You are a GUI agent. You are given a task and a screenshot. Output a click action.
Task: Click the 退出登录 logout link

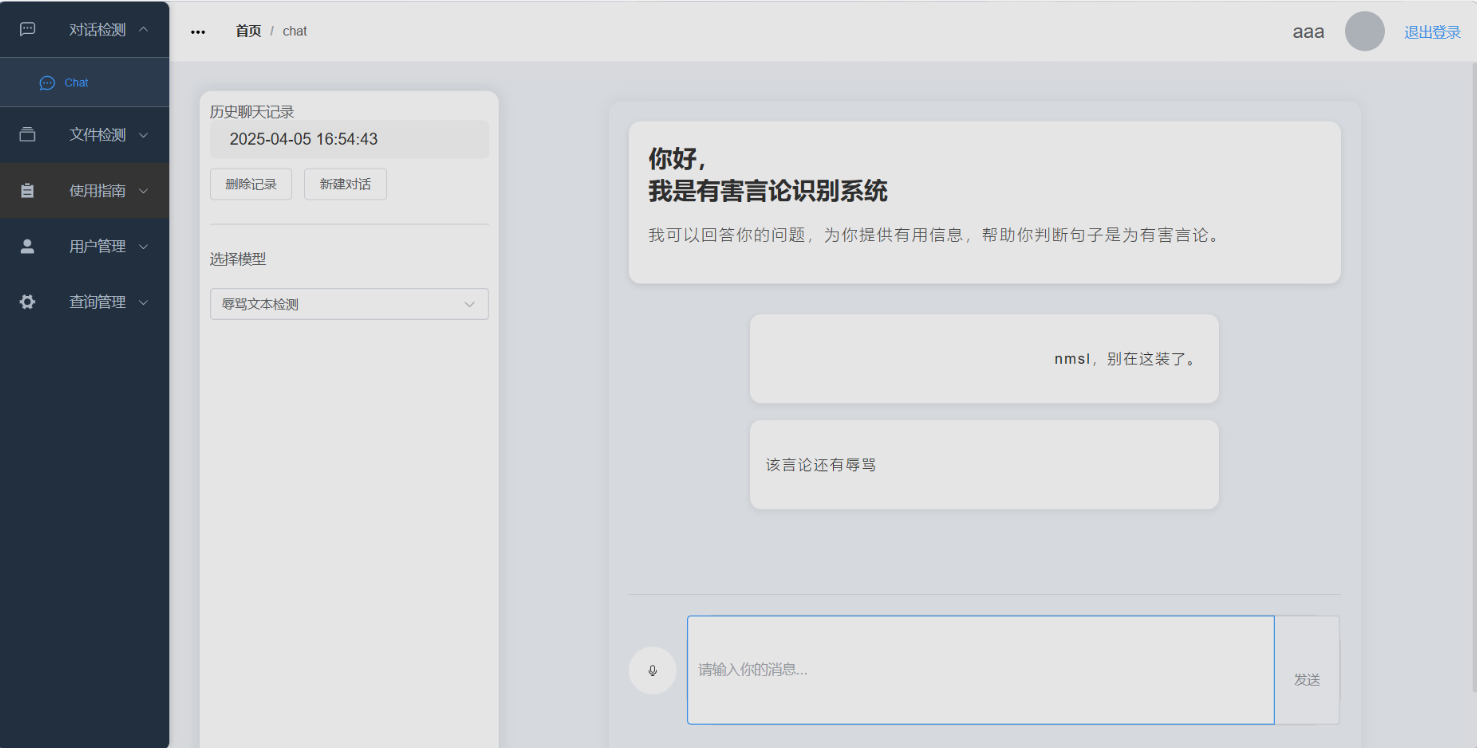coord(1432,32)
